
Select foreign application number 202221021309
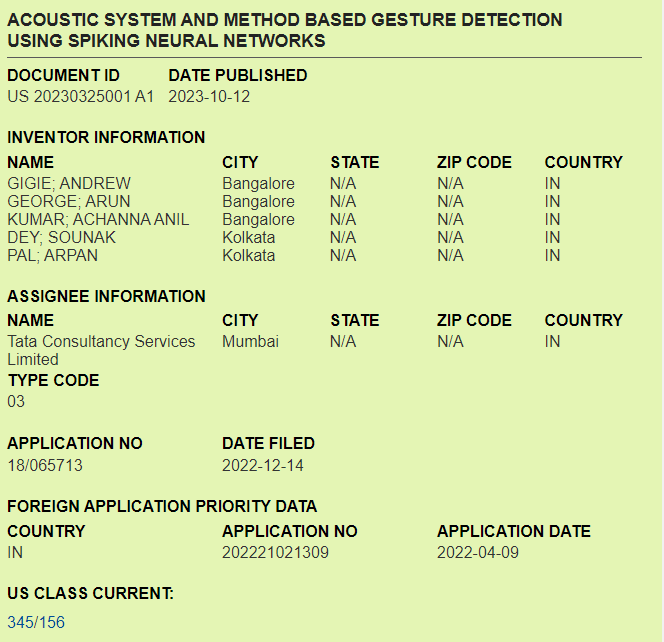[x=275, y=553]
